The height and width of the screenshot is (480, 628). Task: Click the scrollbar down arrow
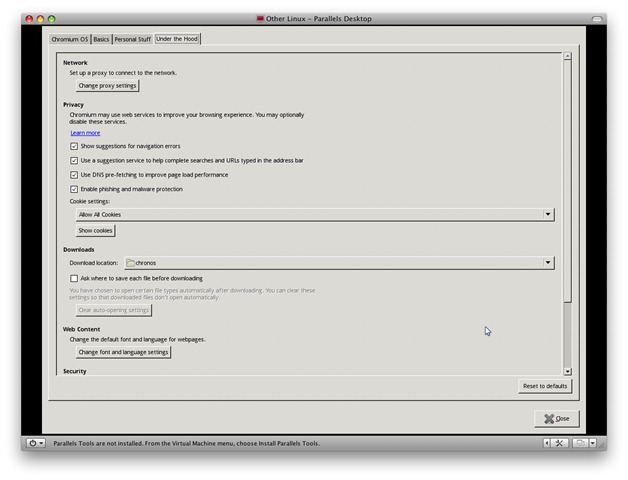click(x=568, y=371)
